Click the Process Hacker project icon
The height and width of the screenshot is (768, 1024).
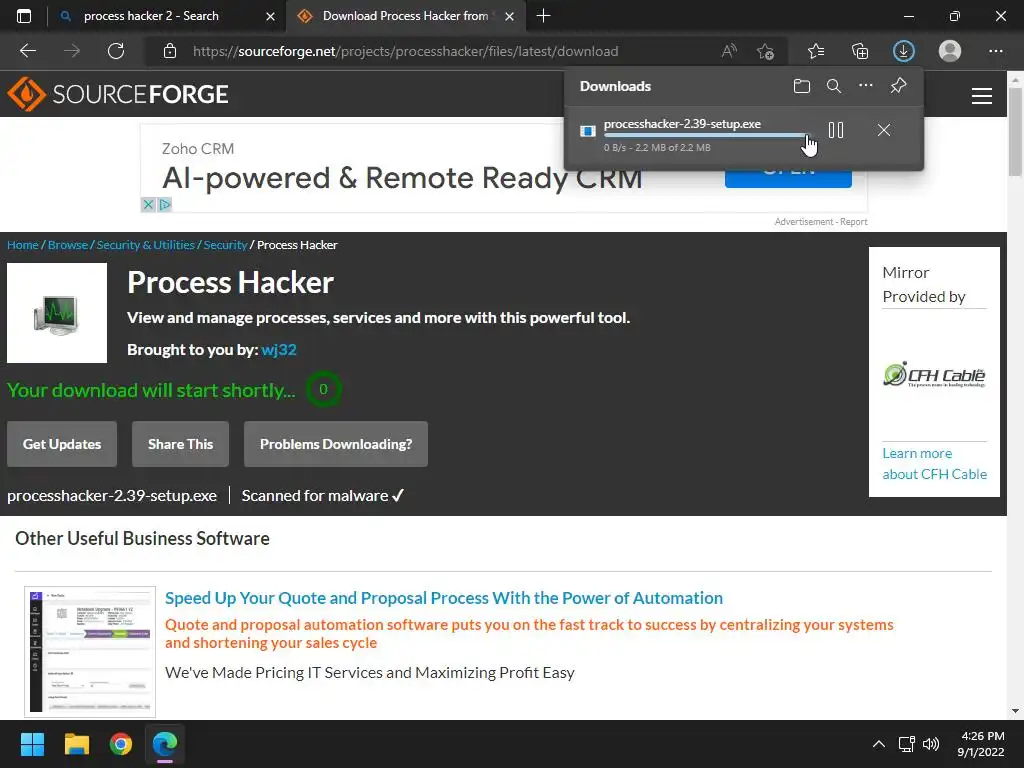(57, 313)
